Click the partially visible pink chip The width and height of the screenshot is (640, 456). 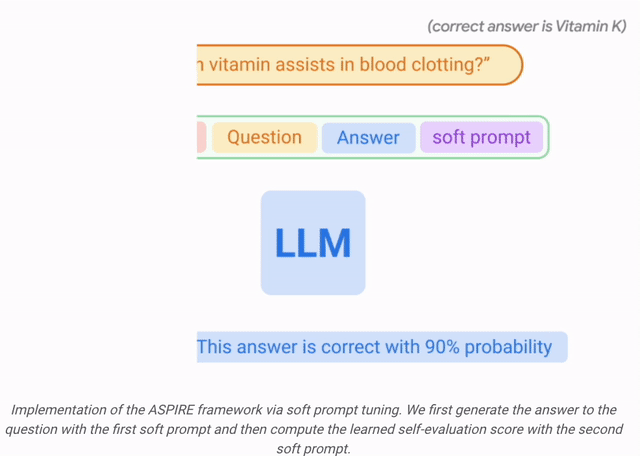click(202, 138)
